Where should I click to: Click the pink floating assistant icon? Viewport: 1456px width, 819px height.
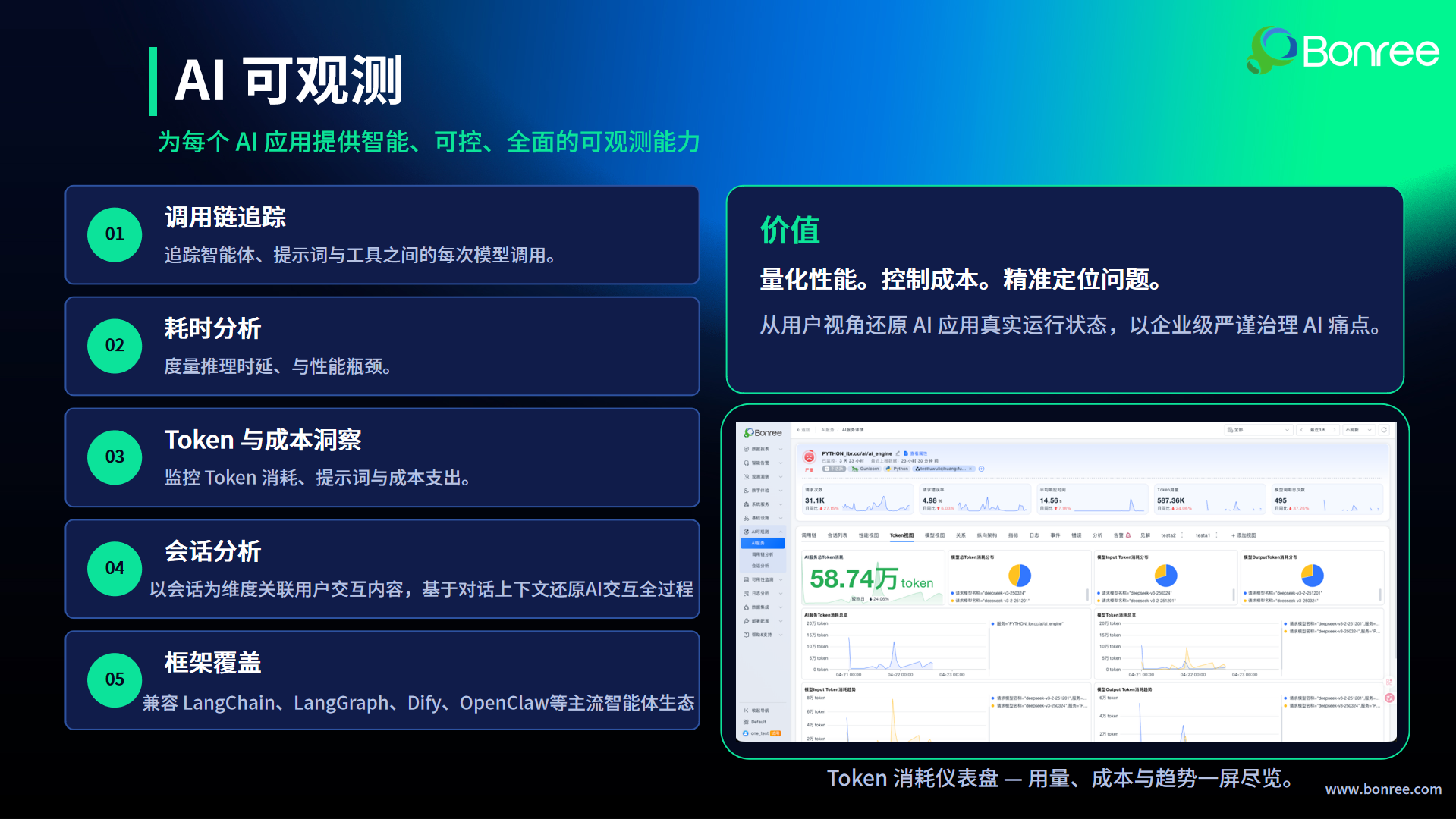tap(1389, 698)
